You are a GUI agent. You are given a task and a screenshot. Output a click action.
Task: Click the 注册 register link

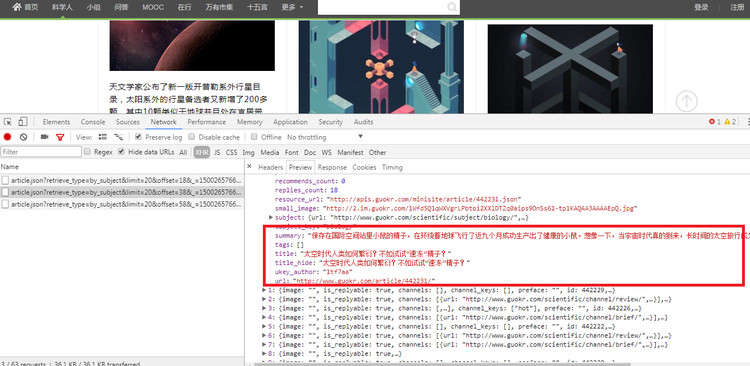point(737,7)
